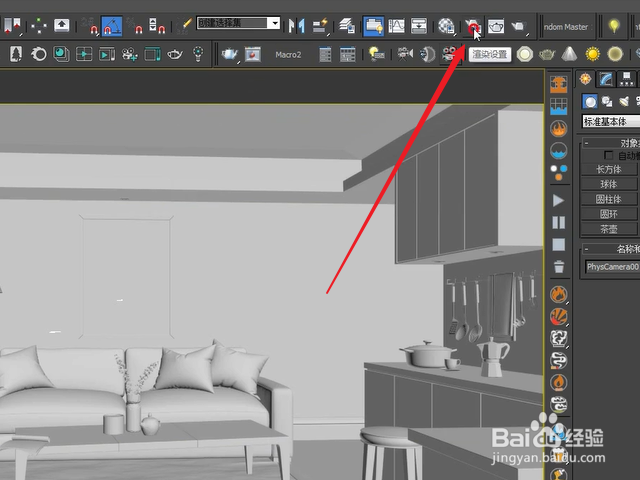Stop the simulation with the square icon
The width and height of the screenshot is (640, 480).
click(x=558, y=244)
